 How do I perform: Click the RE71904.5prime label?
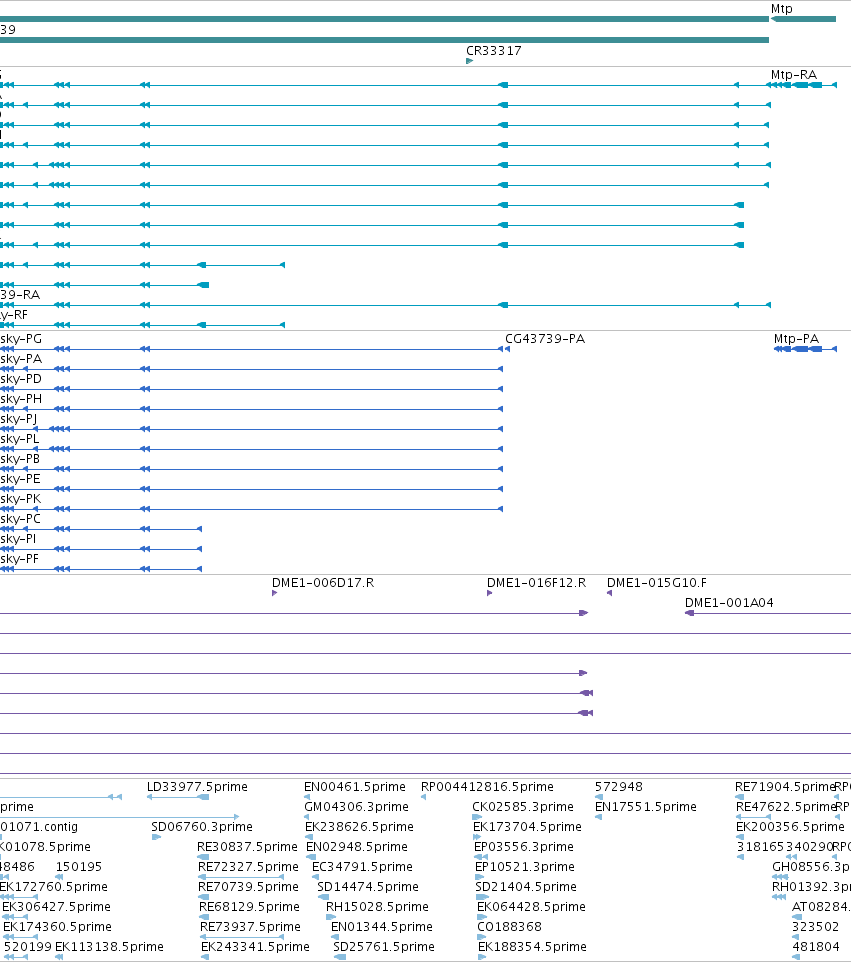[x=785, y=787]
